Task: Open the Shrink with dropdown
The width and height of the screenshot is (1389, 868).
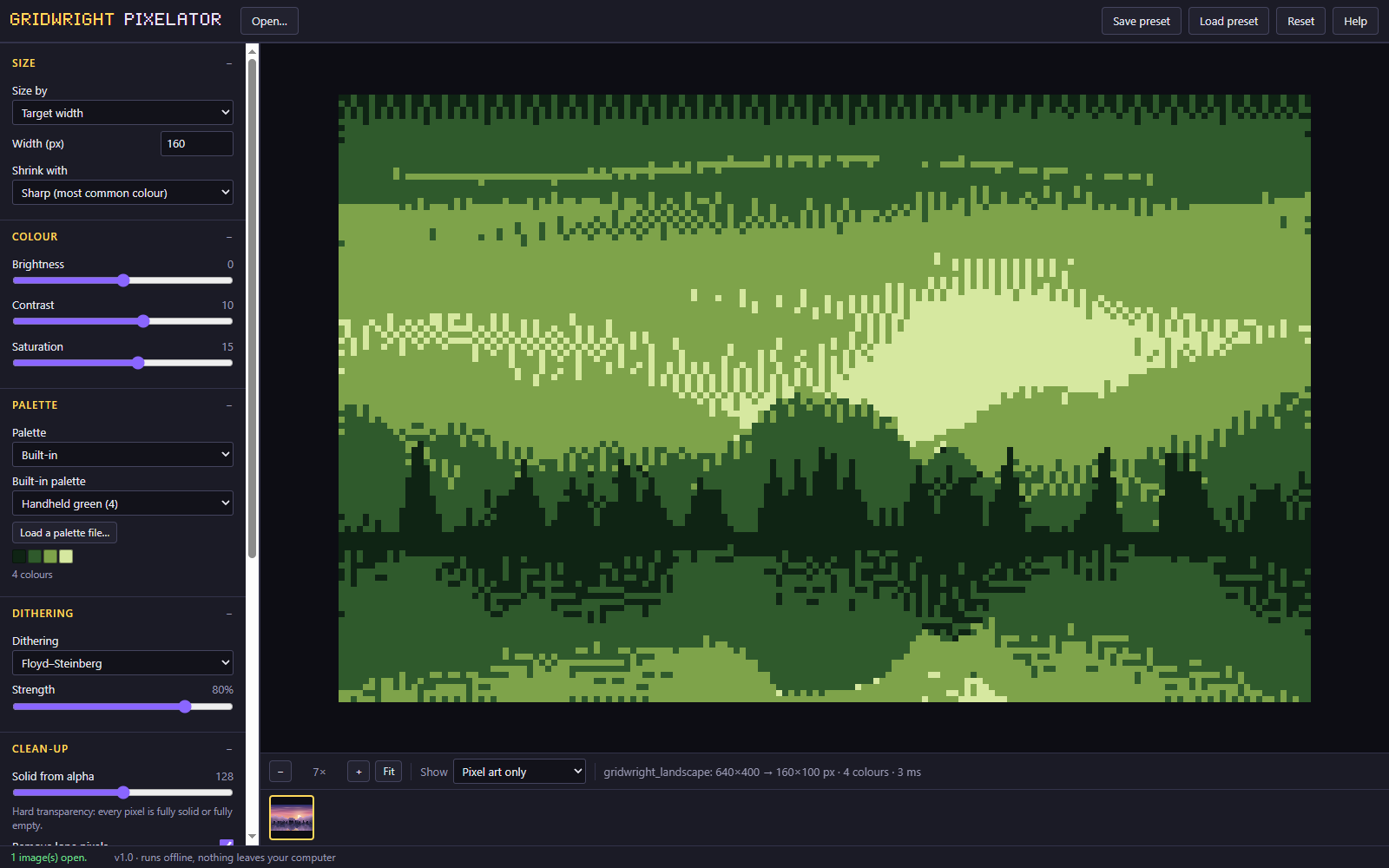Action: coord(122,193)
